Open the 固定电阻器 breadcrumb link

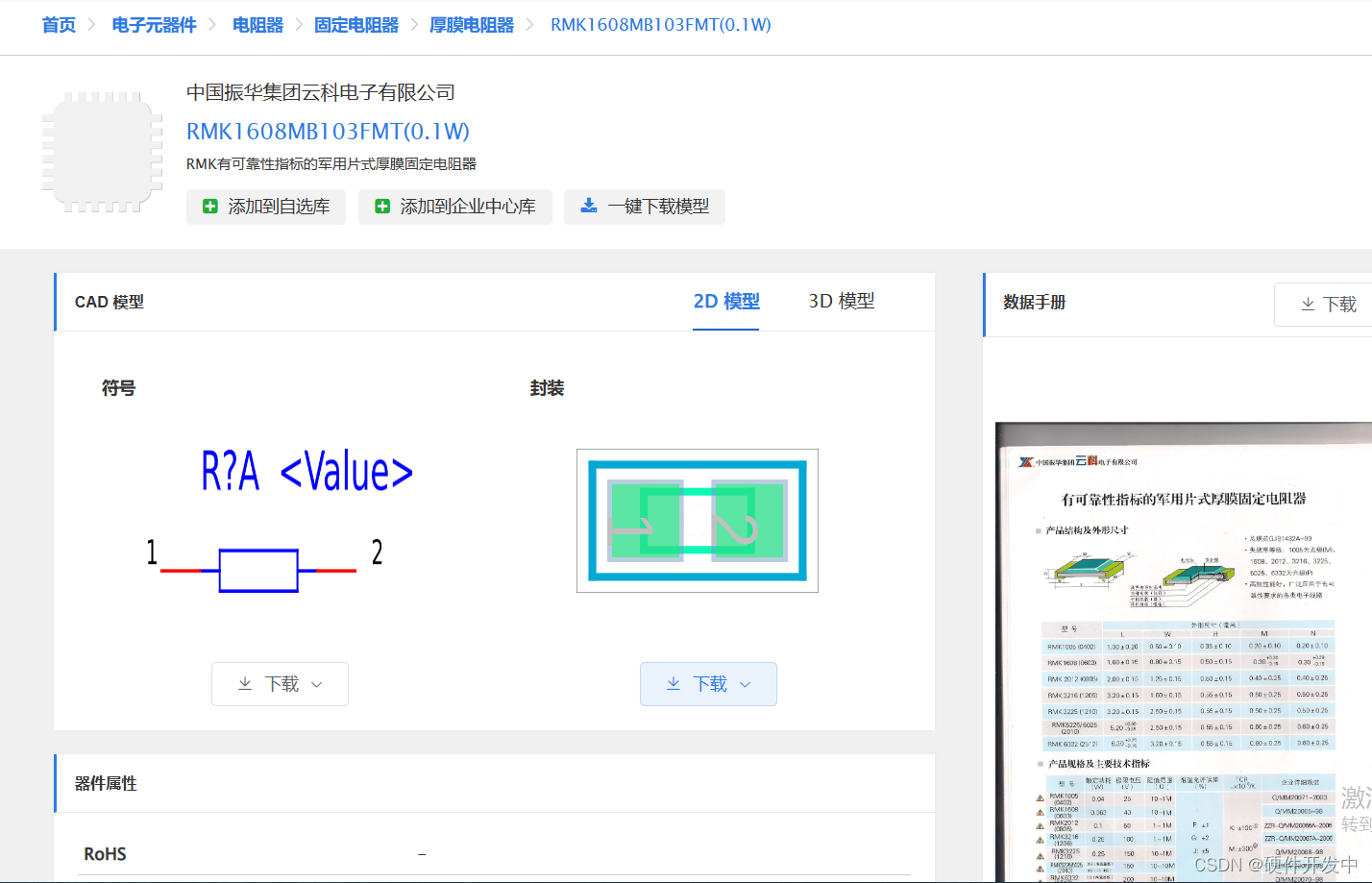356,25
